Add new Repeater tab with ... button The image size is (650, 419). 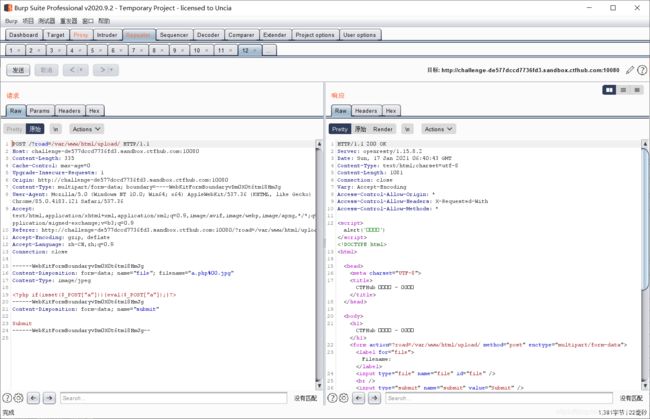tap(269, 50)
